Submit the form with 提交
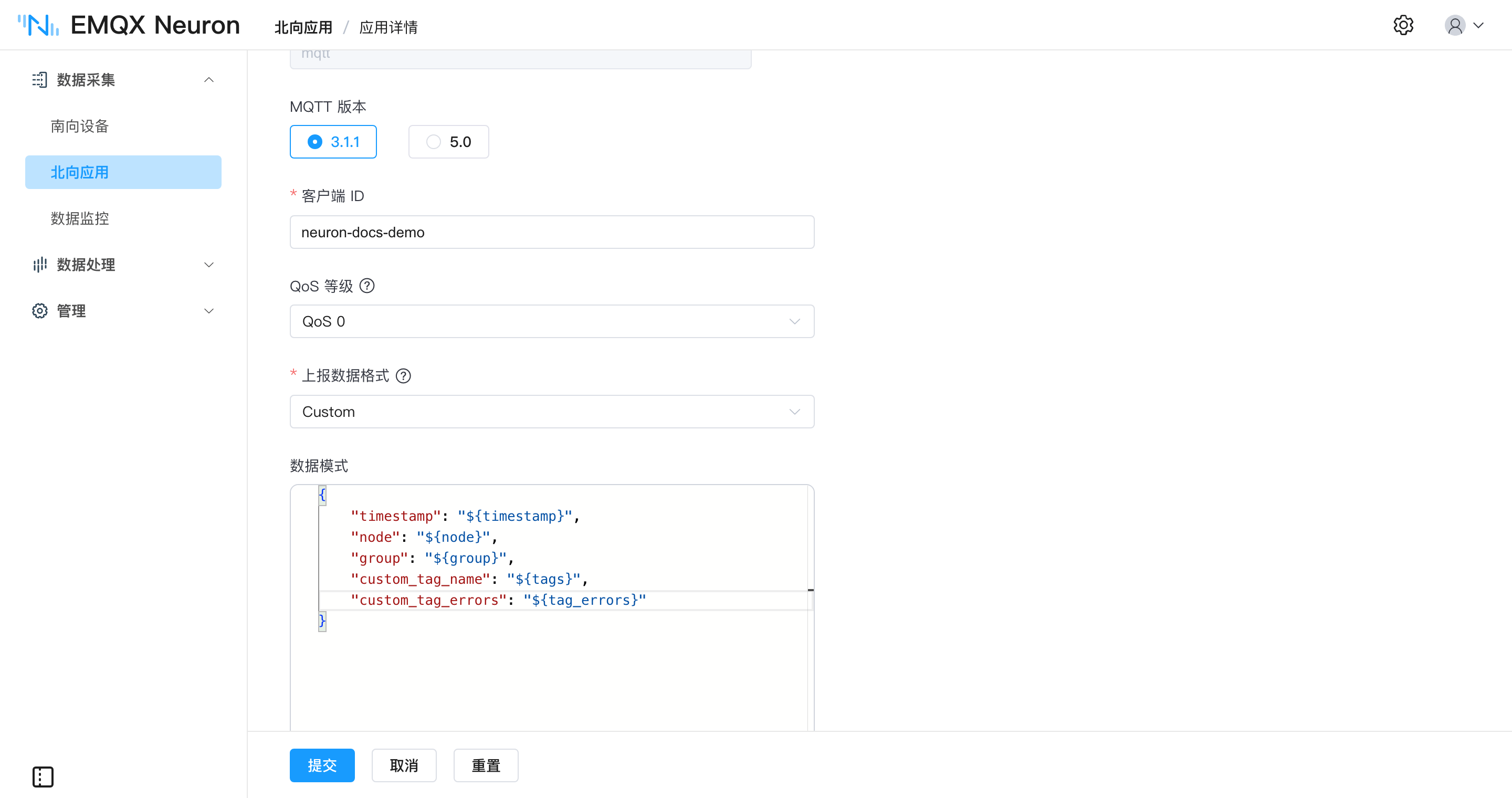The image size is (1512, 798). (x=322, y=765)
